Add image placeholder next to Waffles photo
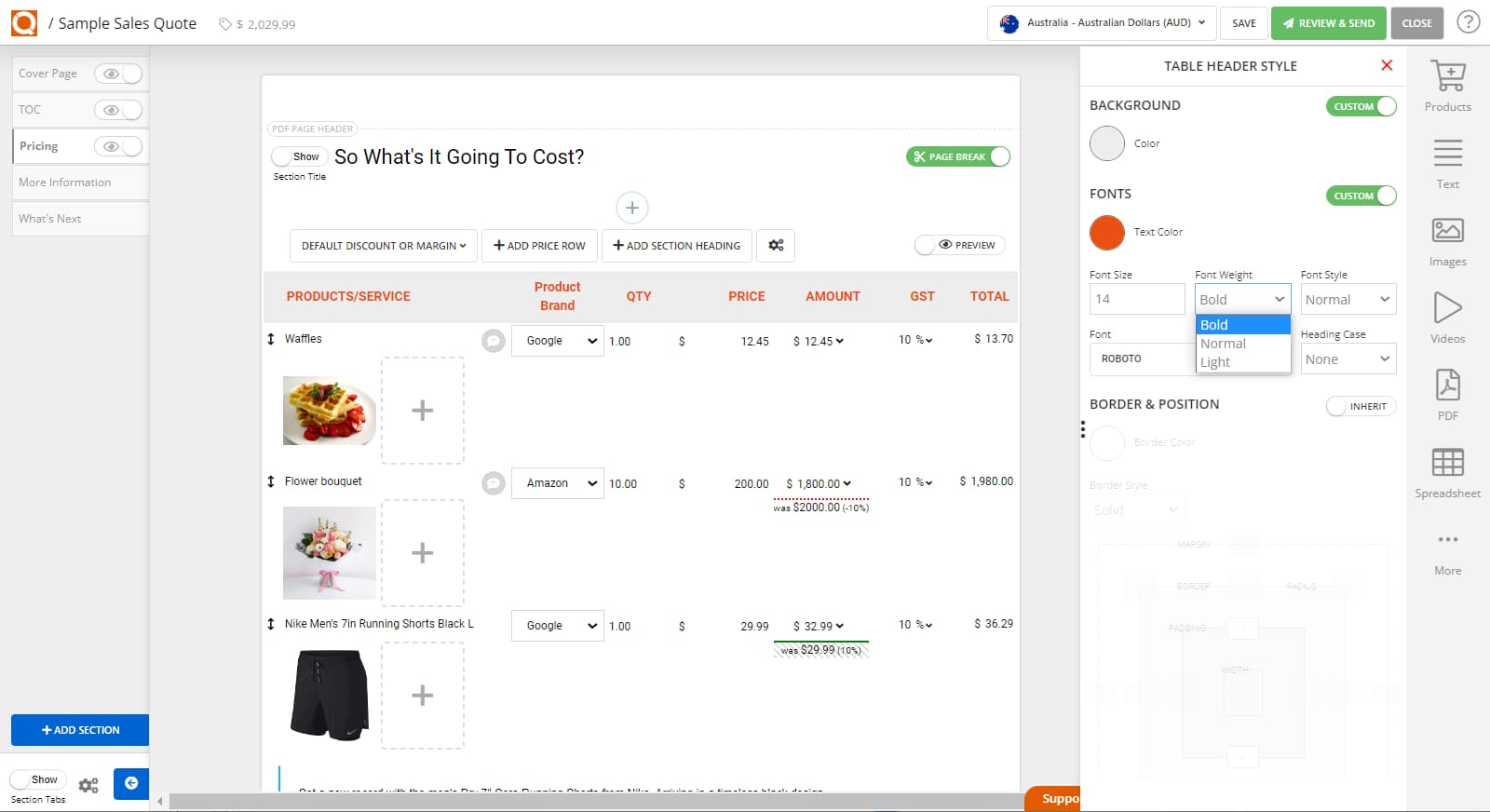1490x812 pixels. (x=423, y=411)
